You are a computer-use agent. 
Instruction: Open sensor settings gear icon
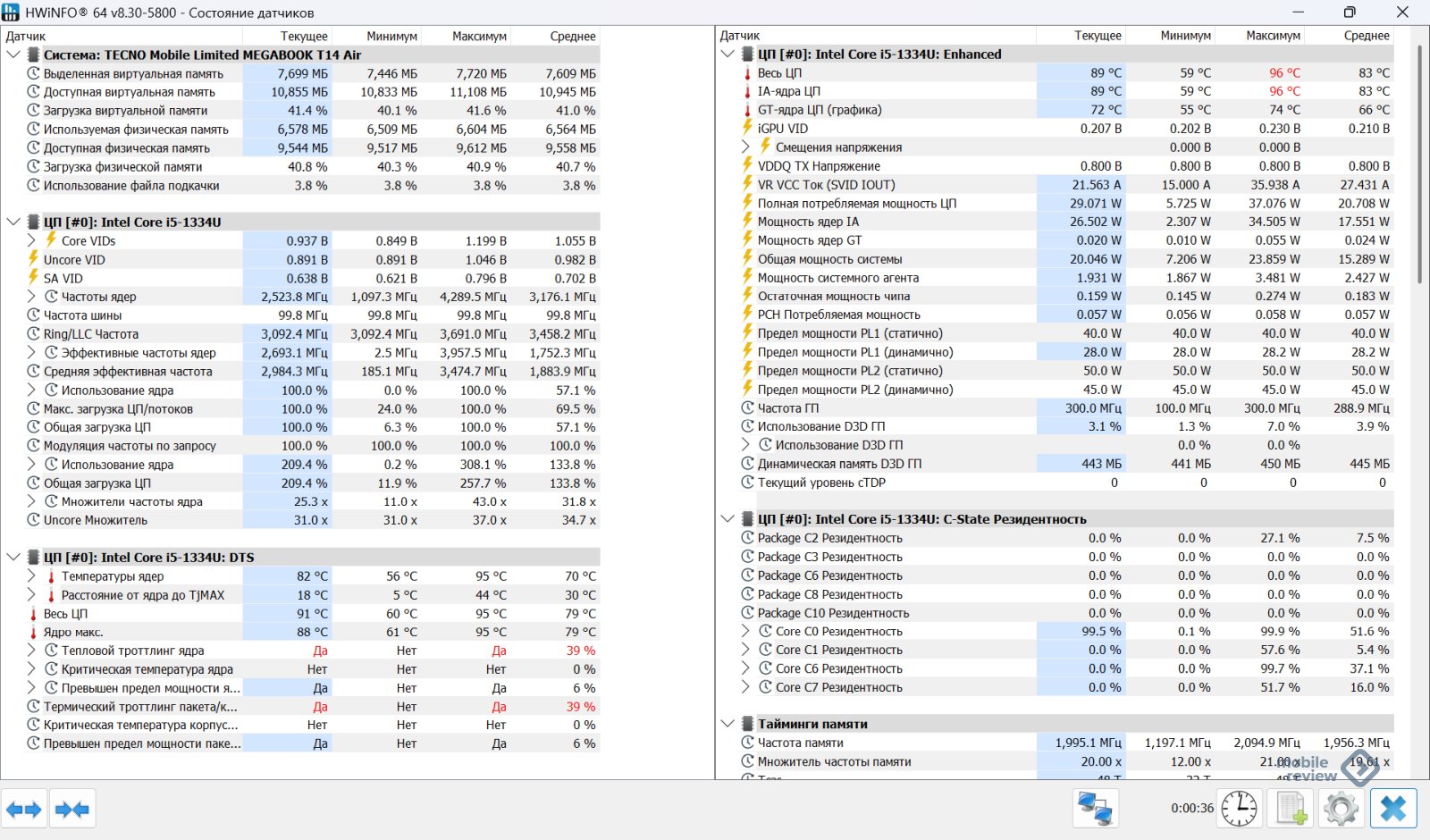coord(1341,809)
